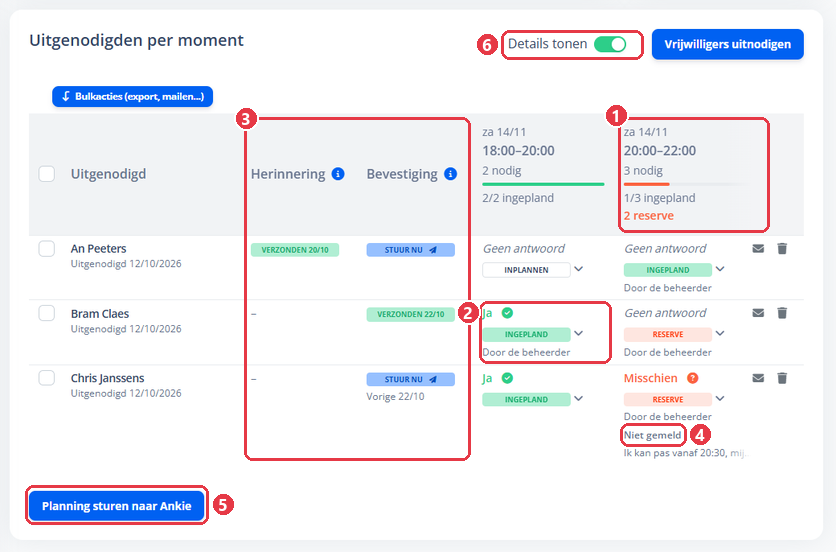836x552 pixels.
Task: Click the 2 reserve label in the header
Action: (x=649, y=216)
